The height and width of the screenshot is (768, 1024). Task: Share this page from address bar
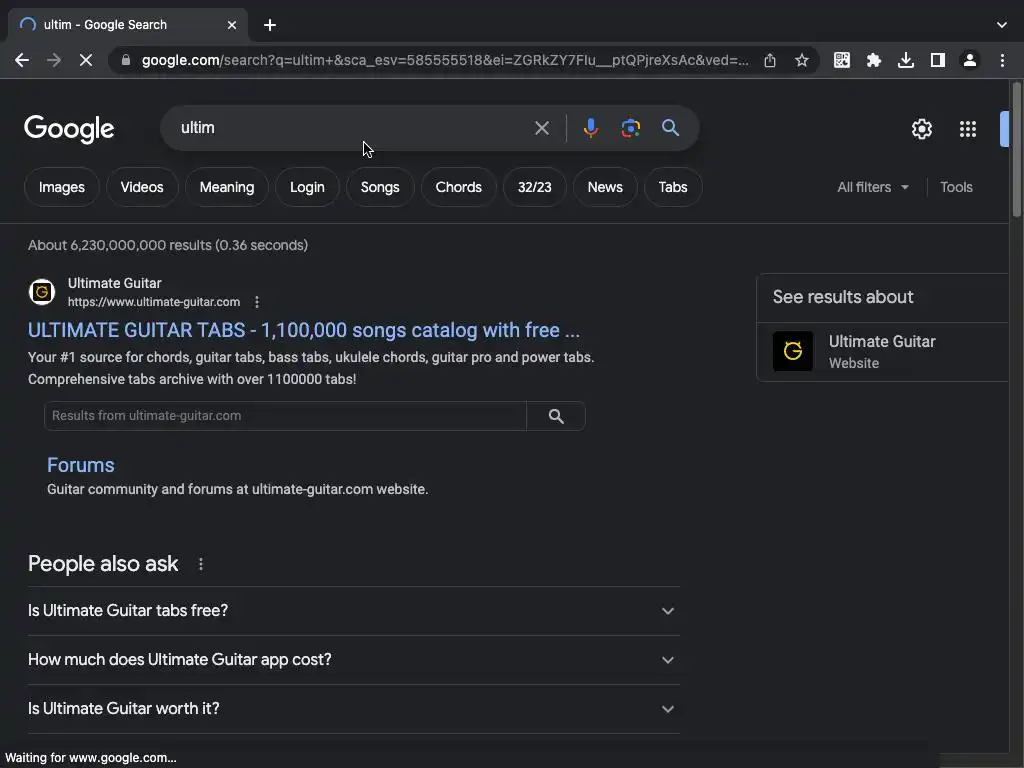click(770, 60)
